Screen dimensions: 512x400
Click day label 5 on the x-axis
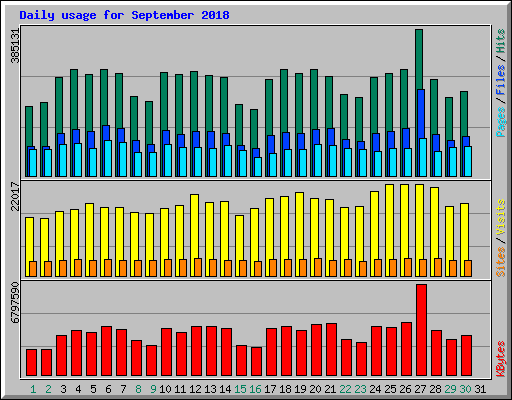pos(93,389)
